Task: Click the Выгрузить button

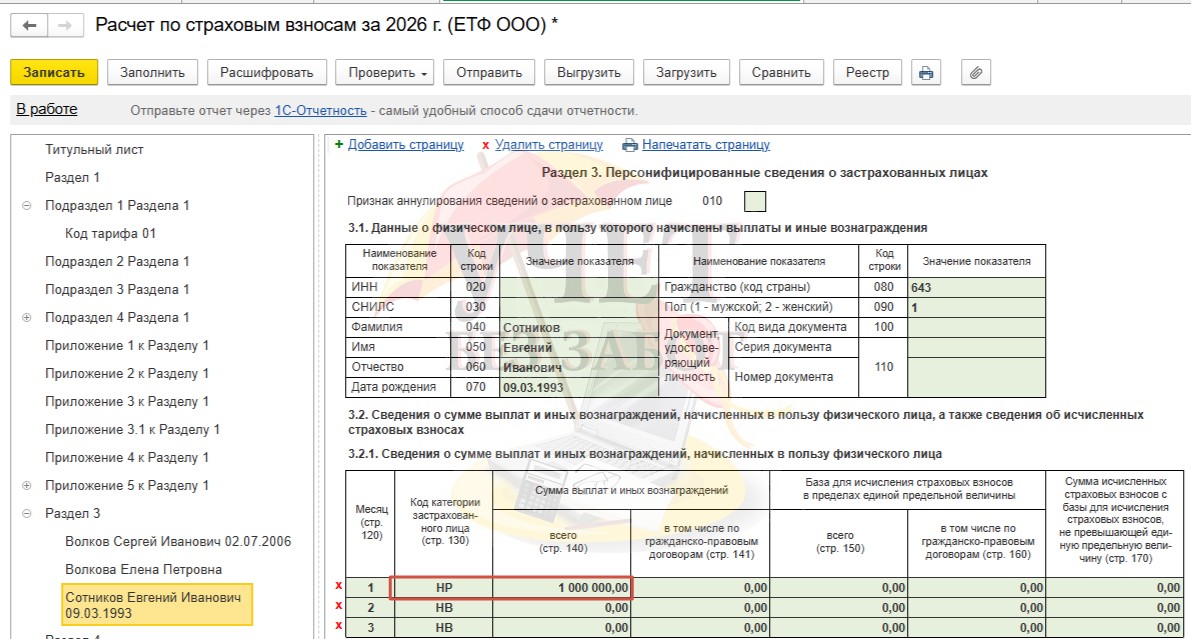Action: (x=589, y=73)
